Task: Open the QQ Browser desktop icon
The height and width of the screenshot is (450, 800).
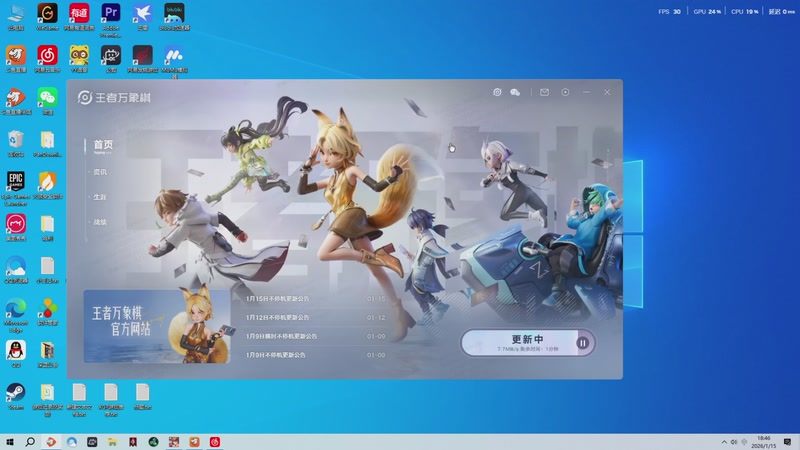Action: pyautogui.click(x=16, y=270)
